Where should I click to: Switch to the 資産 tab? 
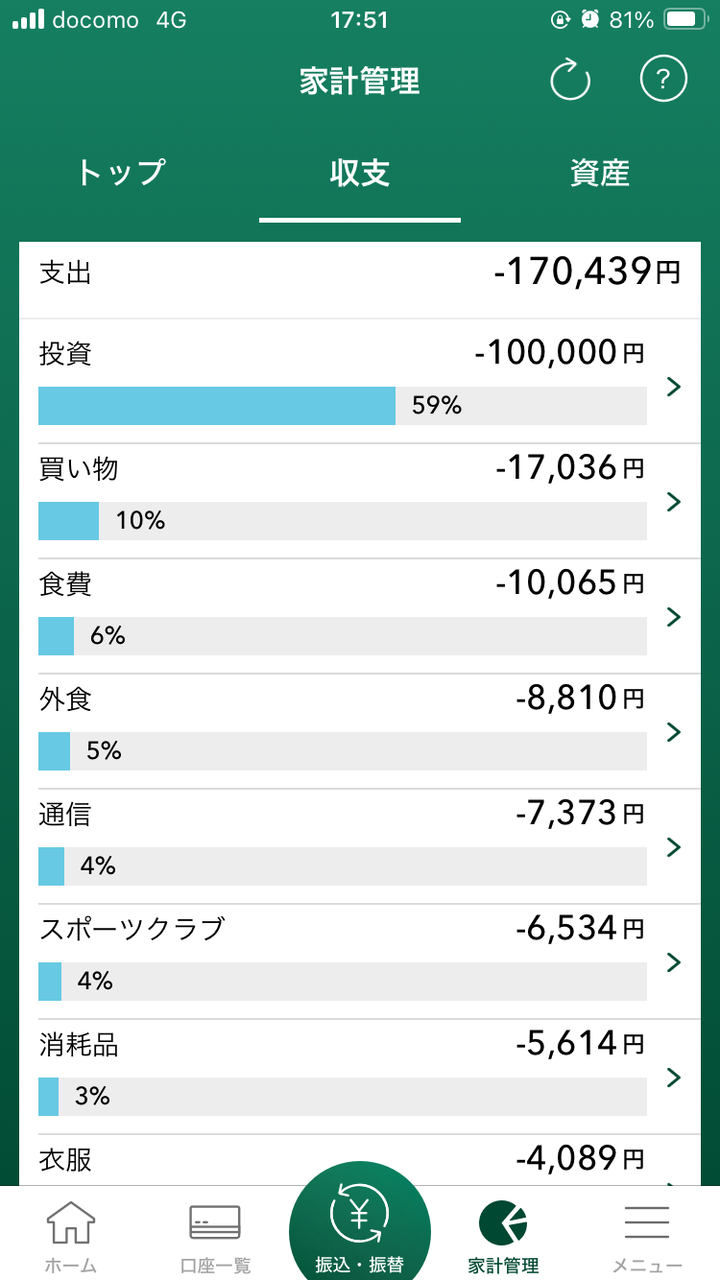(x=600, y=173)
